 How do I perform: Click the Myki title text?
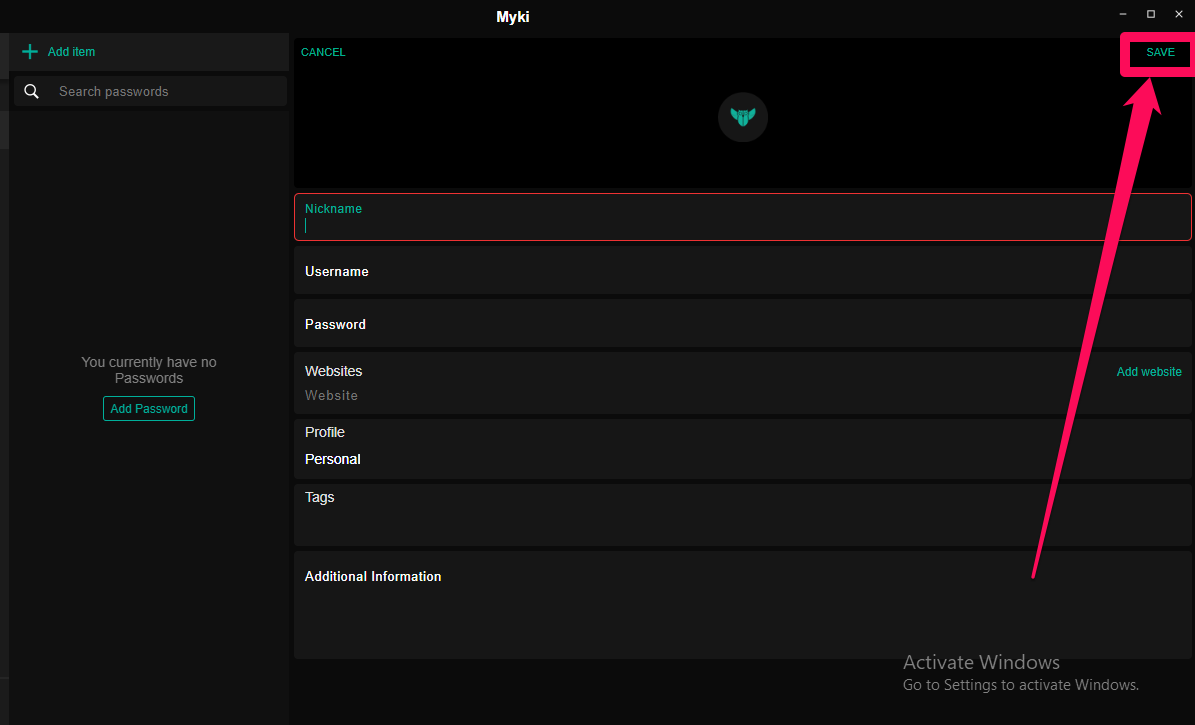pyautogui.click(x=513, y=17)
